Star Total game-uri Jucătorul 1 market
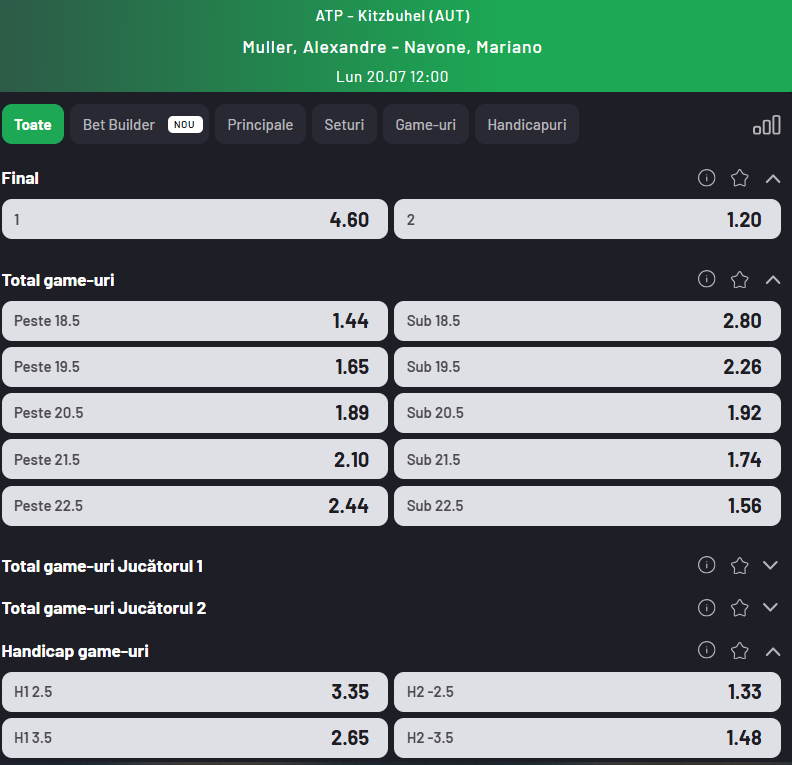 739,565
